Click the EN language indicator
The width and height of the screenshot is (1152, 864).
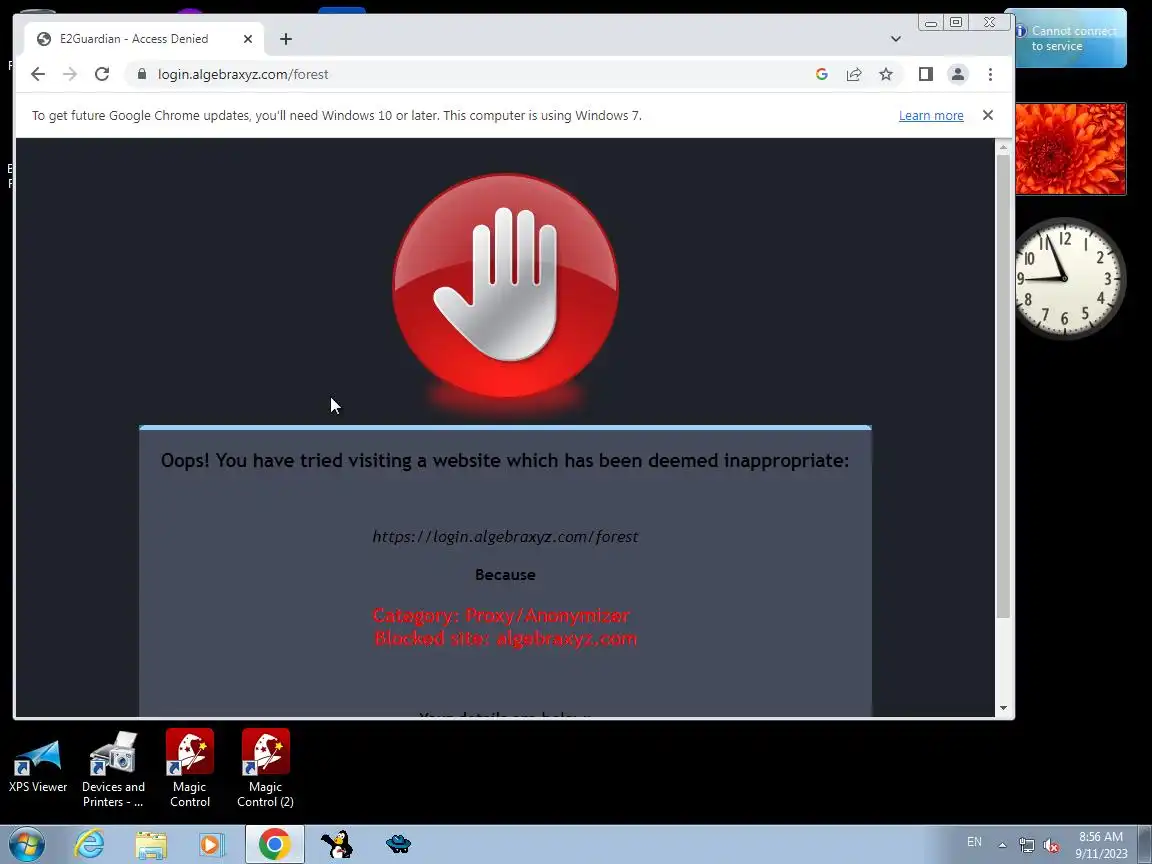coord(974,842)
